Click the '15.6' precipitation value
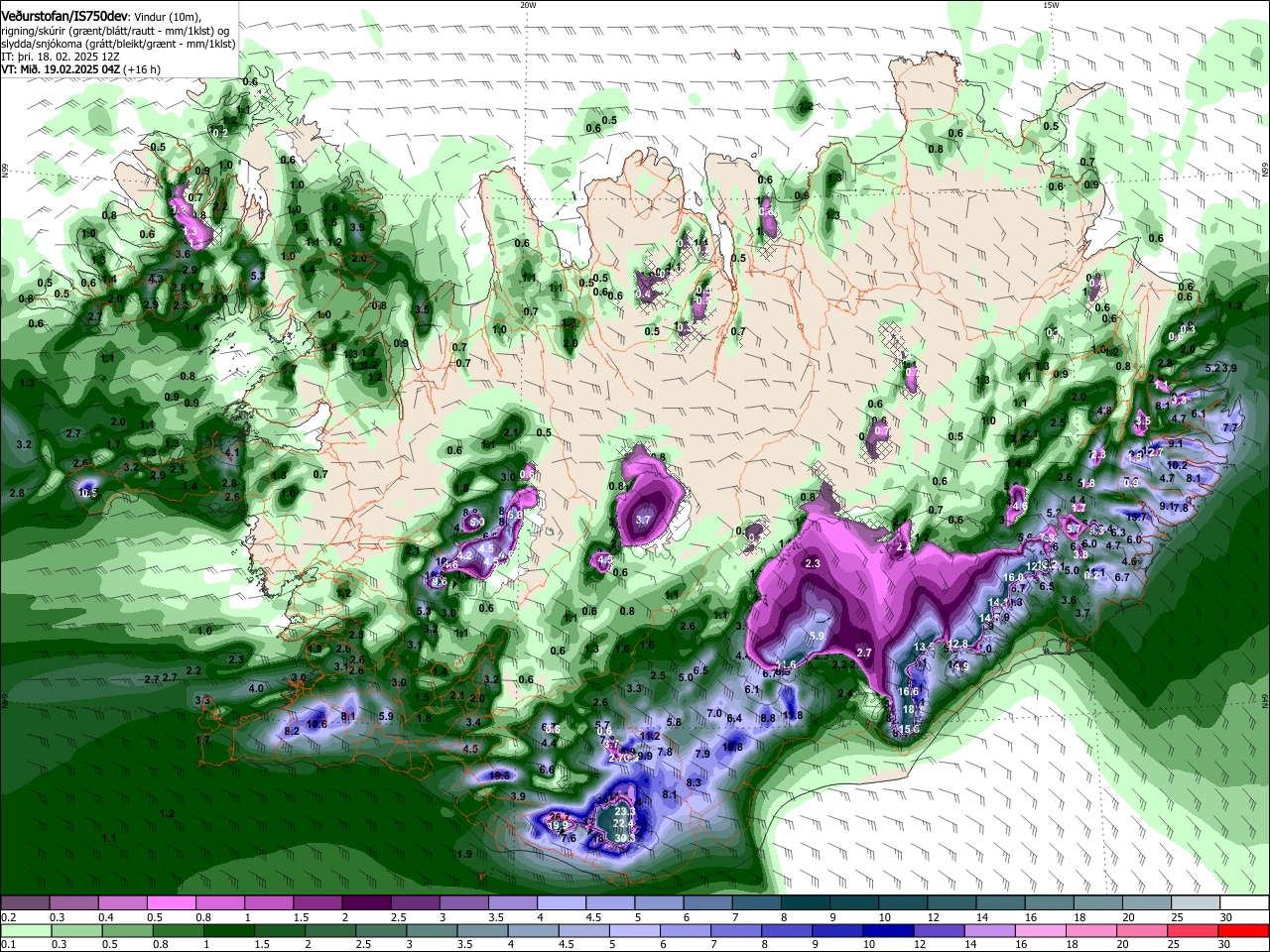 910,729
